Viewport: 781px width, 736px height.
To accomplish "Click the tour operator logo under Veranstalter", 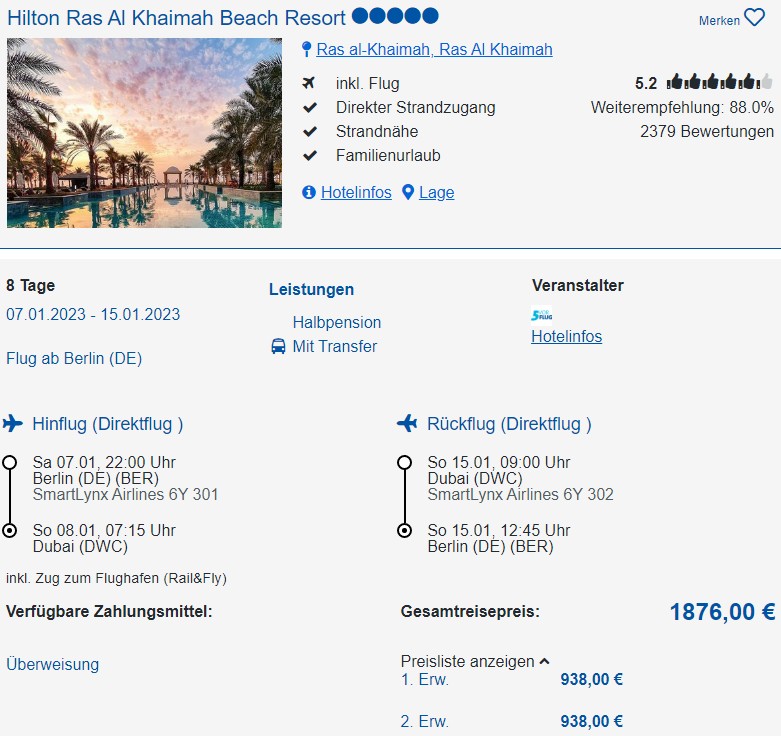I will click(x=542, y=315).
